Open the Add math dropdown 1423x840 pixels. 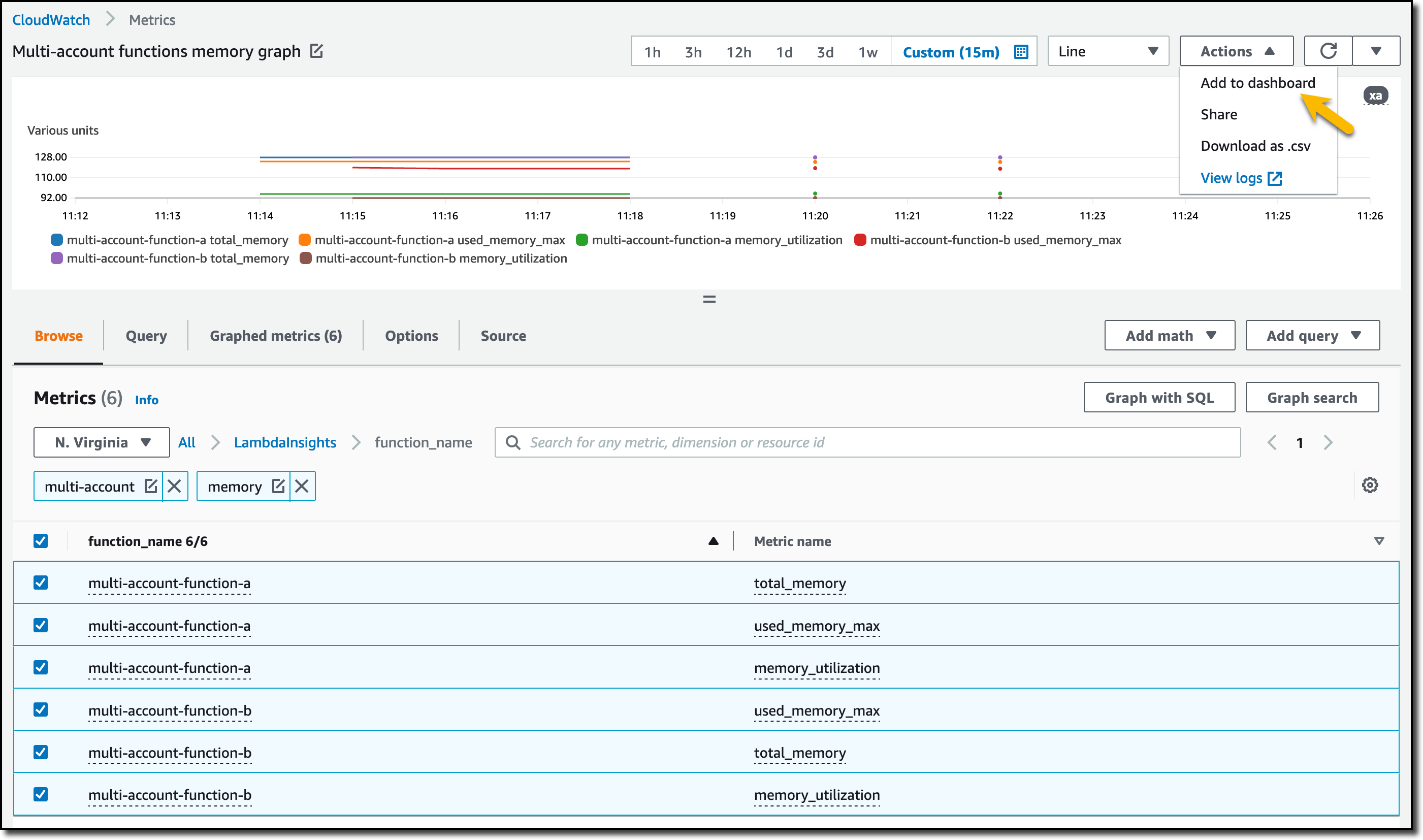tap(1170, 336)
